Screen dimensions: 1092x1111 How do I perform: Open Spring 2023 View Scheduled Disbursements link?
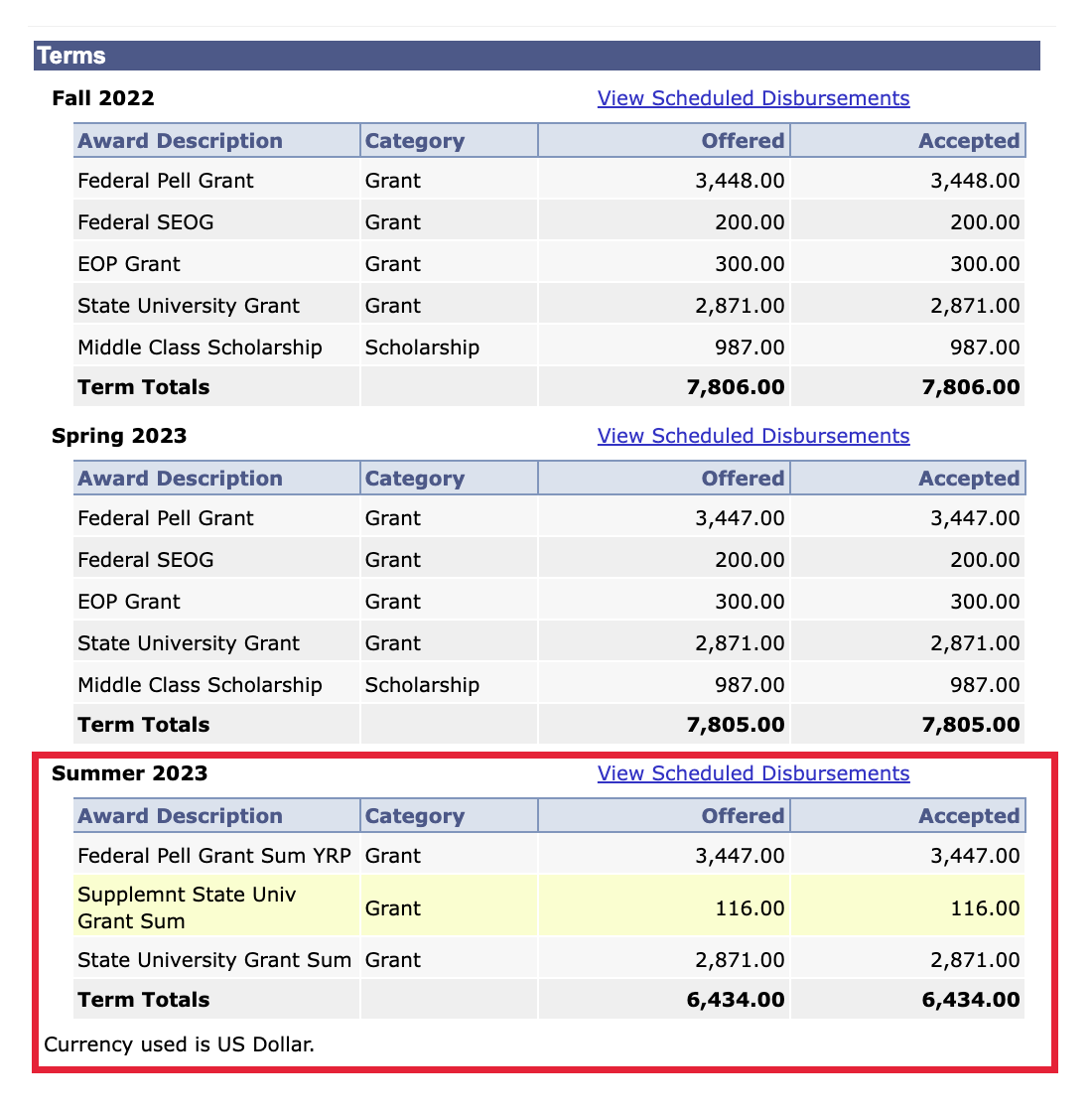click(752, 435)
